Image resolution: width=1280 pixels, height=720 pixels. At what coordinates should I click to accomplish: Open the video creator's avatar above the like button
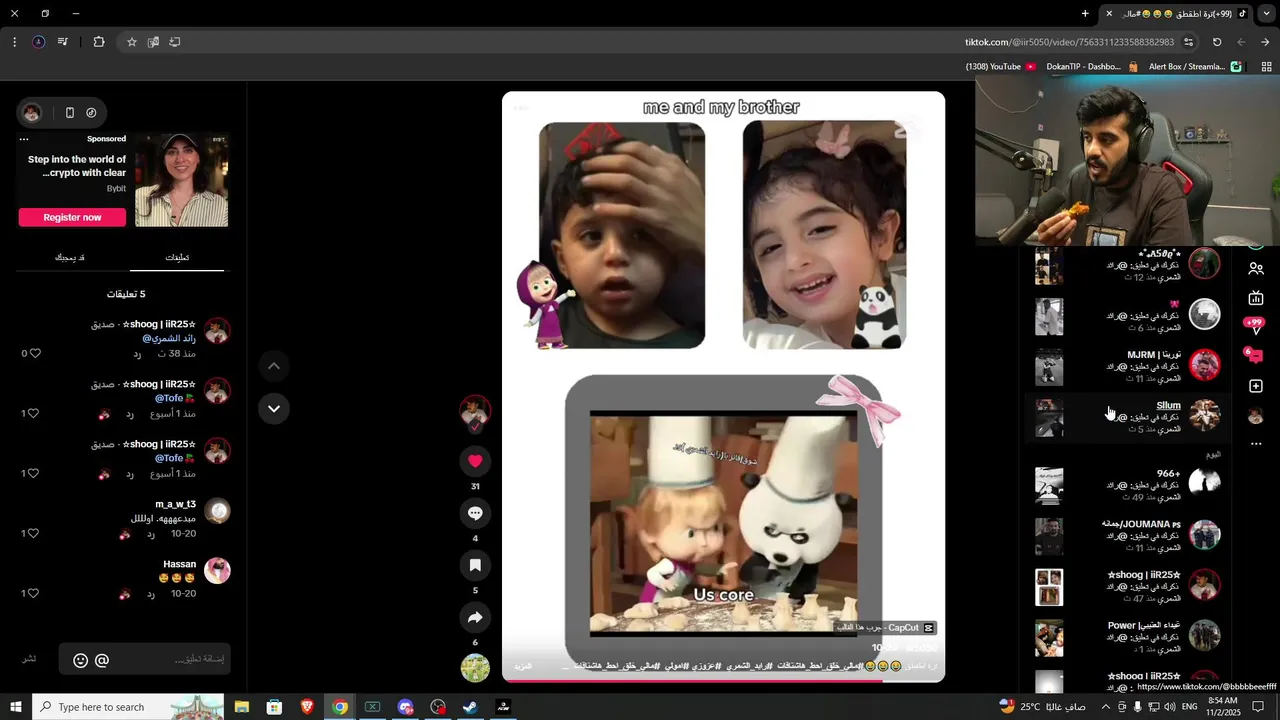[475, 411]
